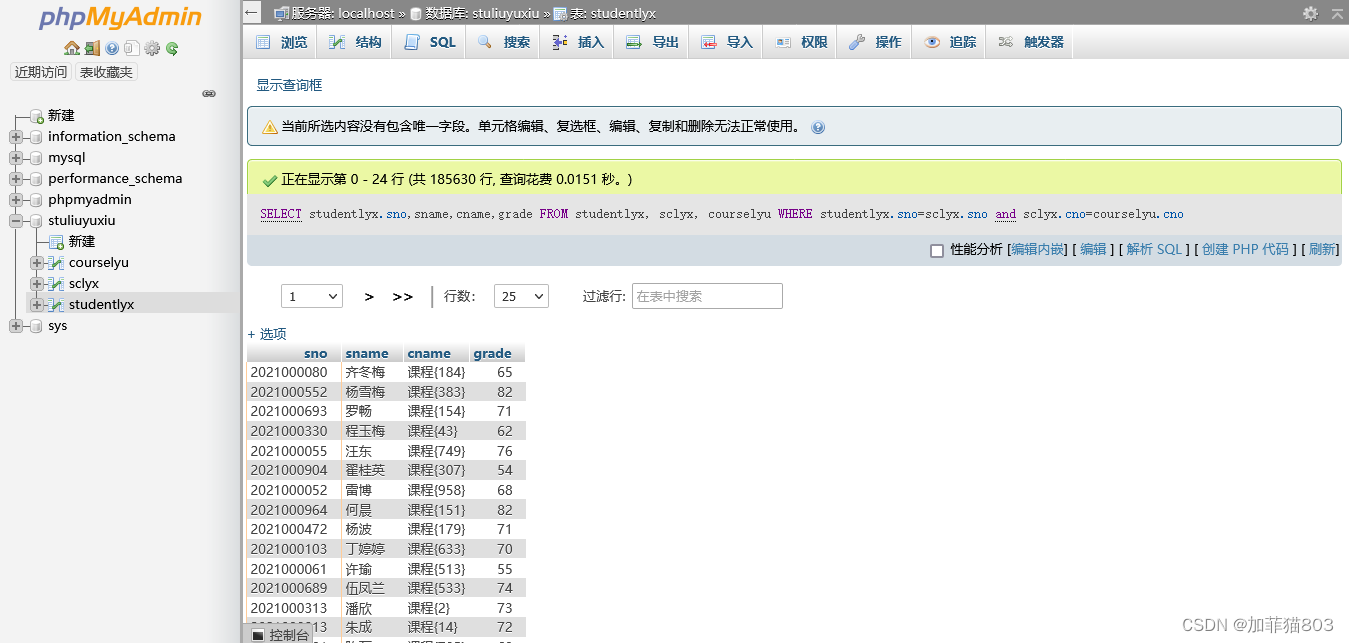Refresh the navigation panel via green refresh icon

(172, 48)
